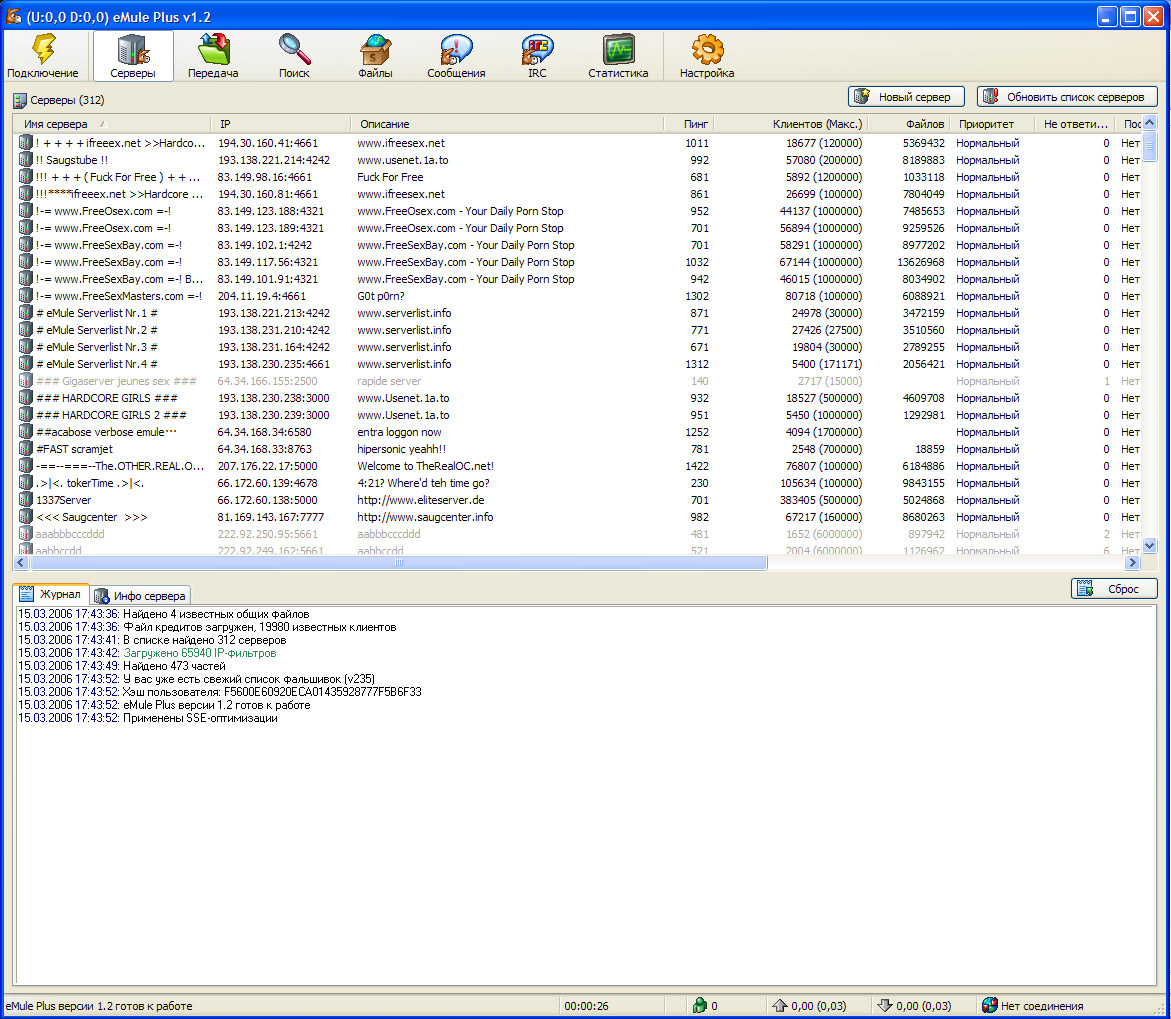Click the server icon next to Серверы (312)
The height and width of the screenshot is (1019, 1171).
click(x=19, y=100)
